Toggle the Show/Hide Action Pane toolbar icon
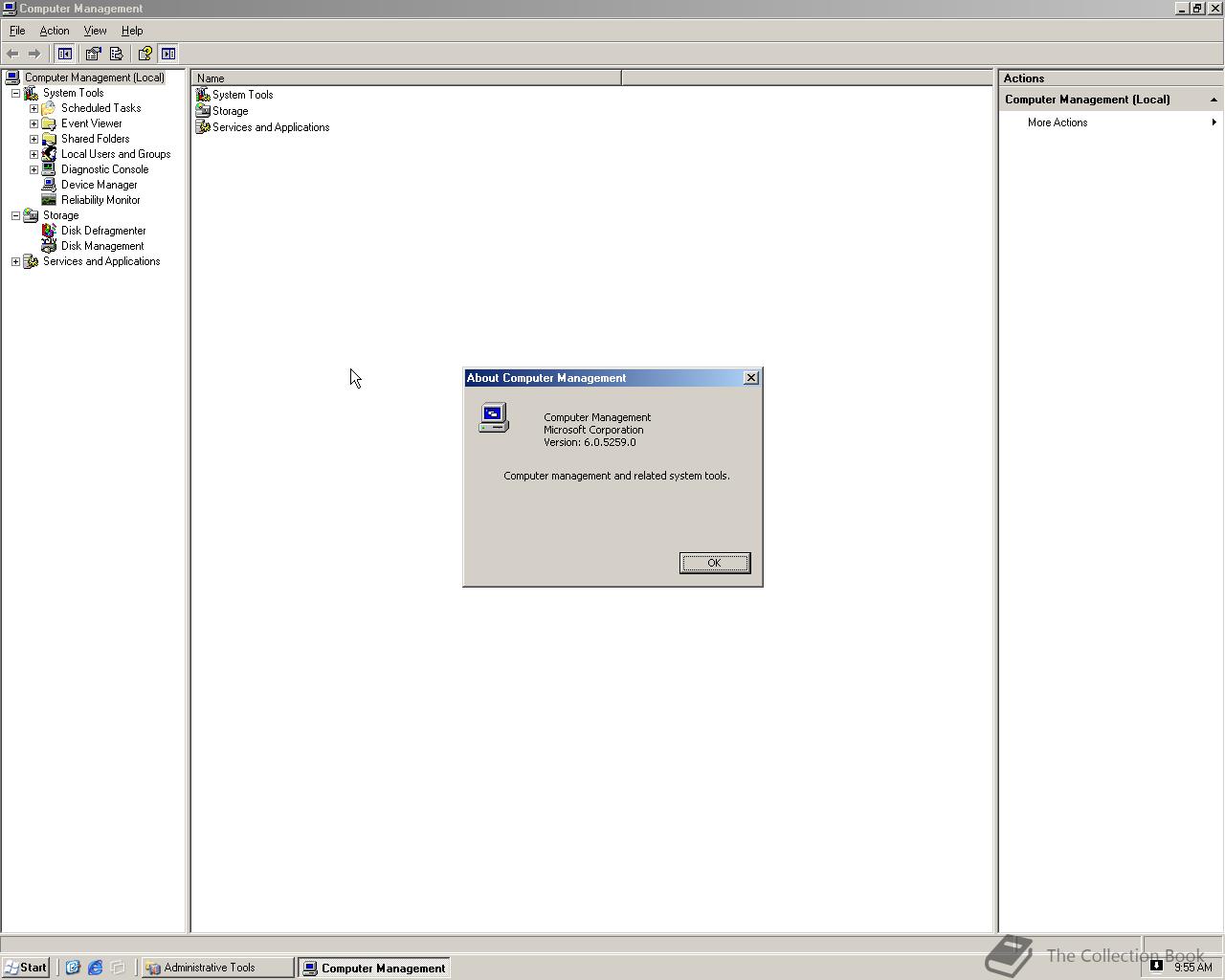Viewport: 1225px width, 980px height. click(168, 54)
